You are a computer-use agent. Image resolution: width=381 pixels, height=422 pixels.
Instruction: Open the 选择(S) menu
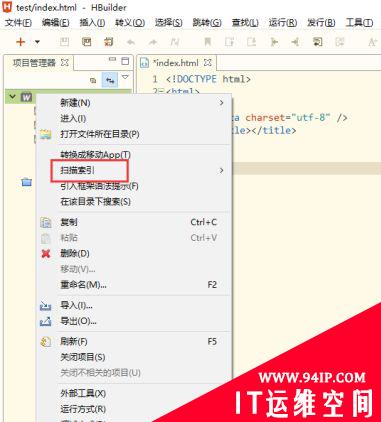(169, 23)
